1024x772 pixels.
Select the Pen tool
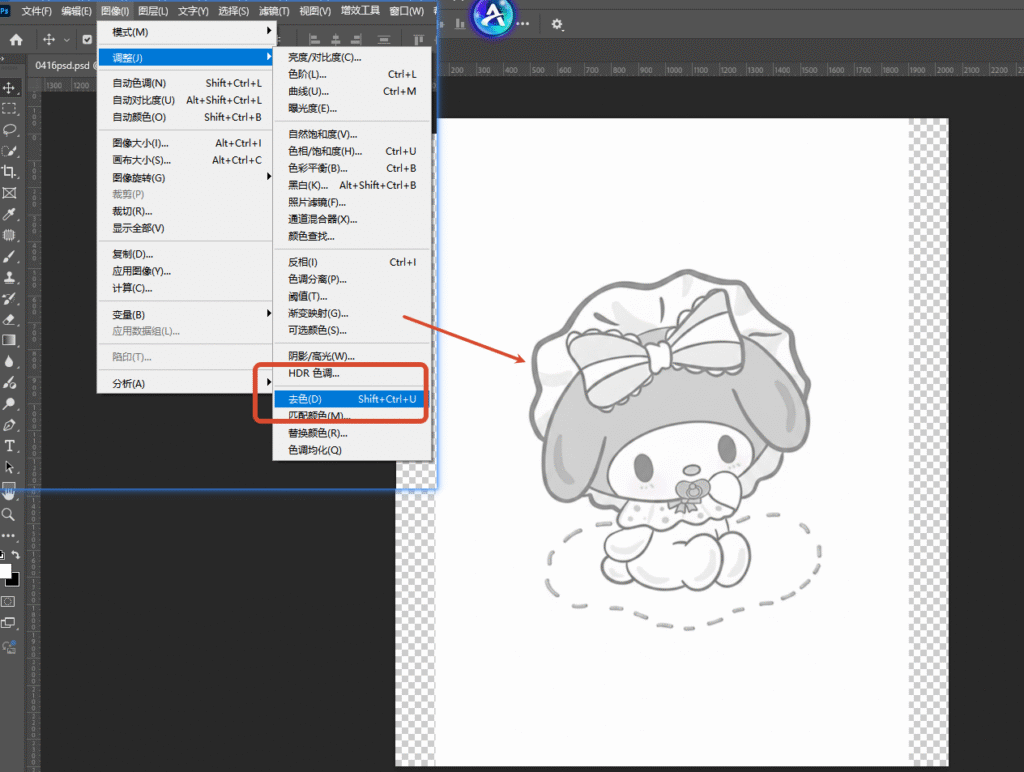coord(10,425)
